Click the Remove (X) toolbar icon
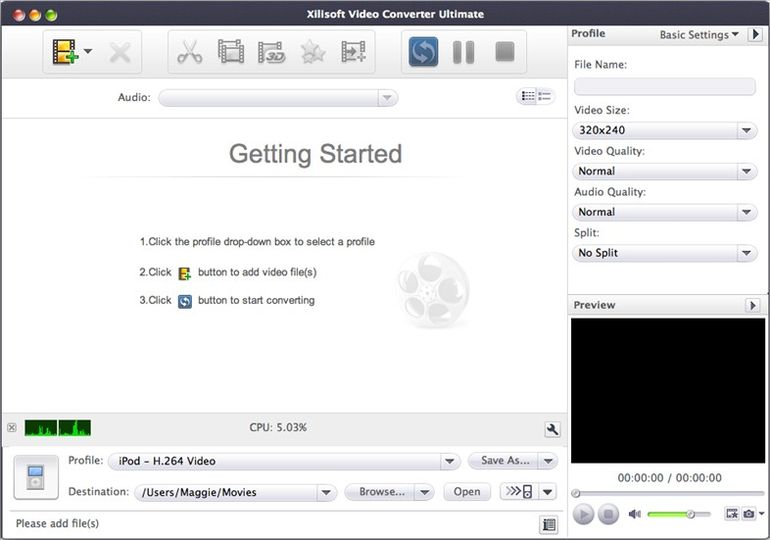The width and height of the screenshot is (770, 540). coord(120,53)
